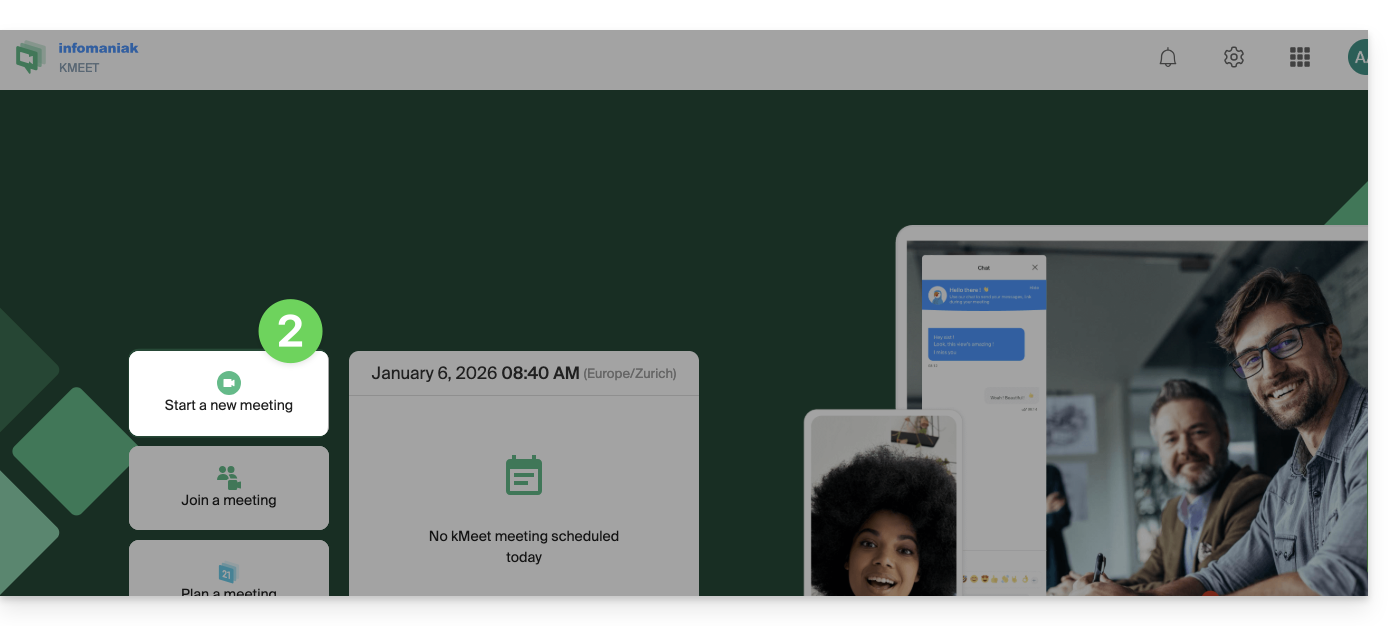Viewport: 1398px width, 626px height.
Task: Choose the Plan a meeting label
Action: [229, 591]
